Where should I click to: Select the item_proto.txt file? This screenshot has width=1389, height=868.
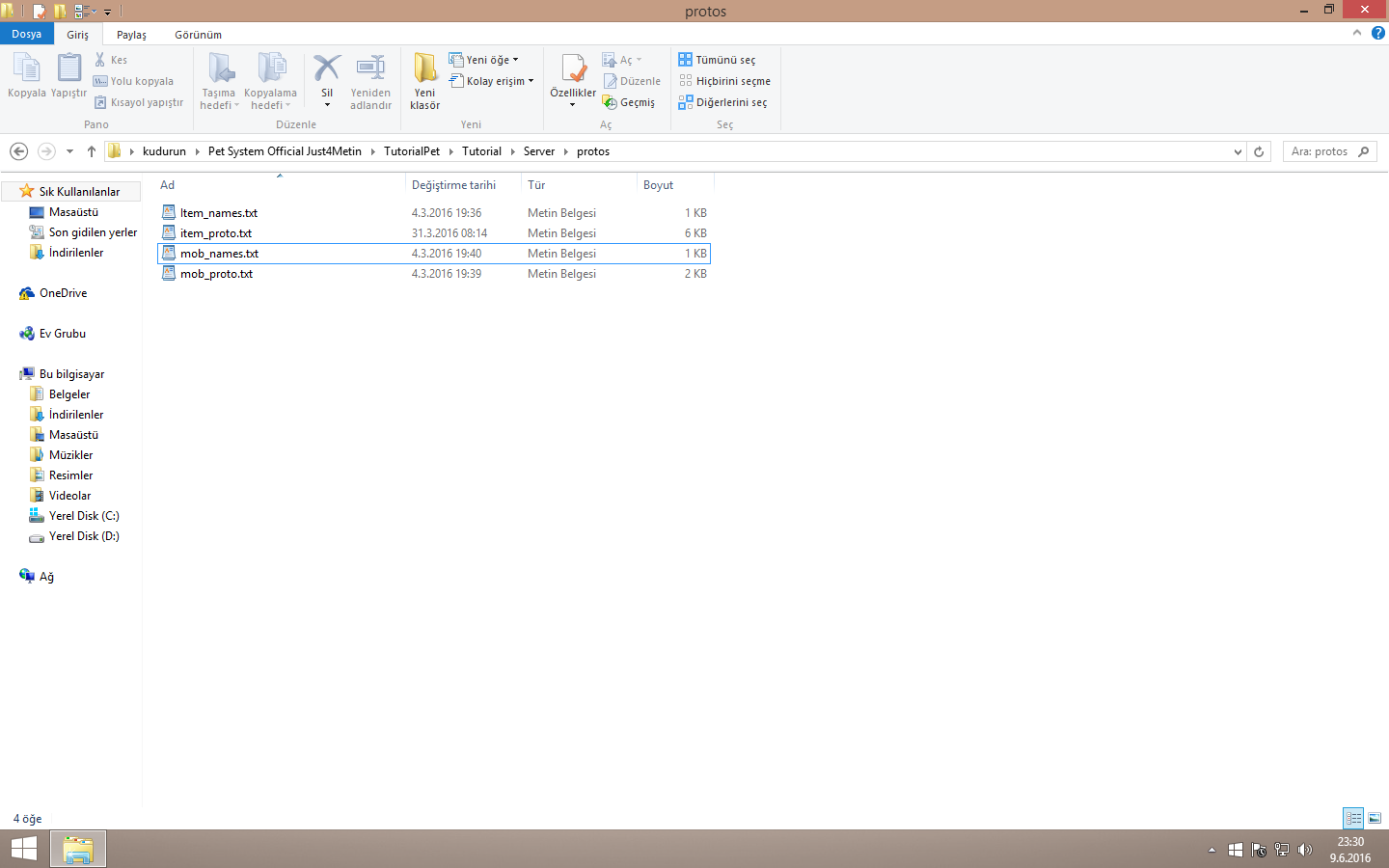(434, 233)
